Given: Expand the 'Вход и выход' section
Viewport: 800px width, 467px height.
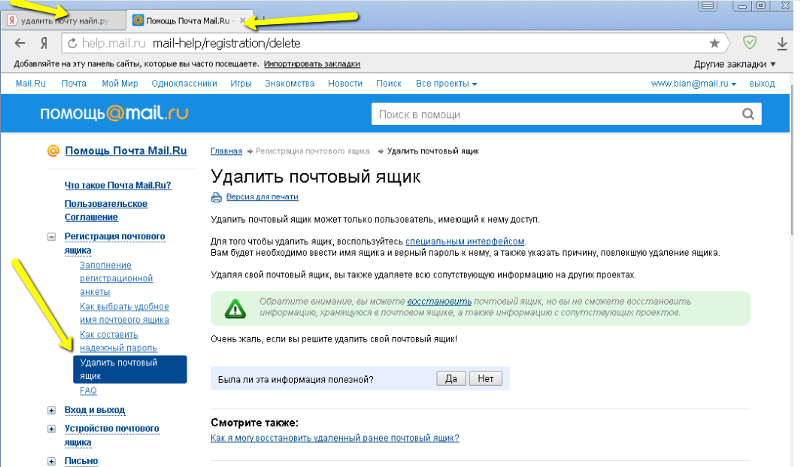Looking at the screenshot, I should pyautogui.click(x=52, y=410).
